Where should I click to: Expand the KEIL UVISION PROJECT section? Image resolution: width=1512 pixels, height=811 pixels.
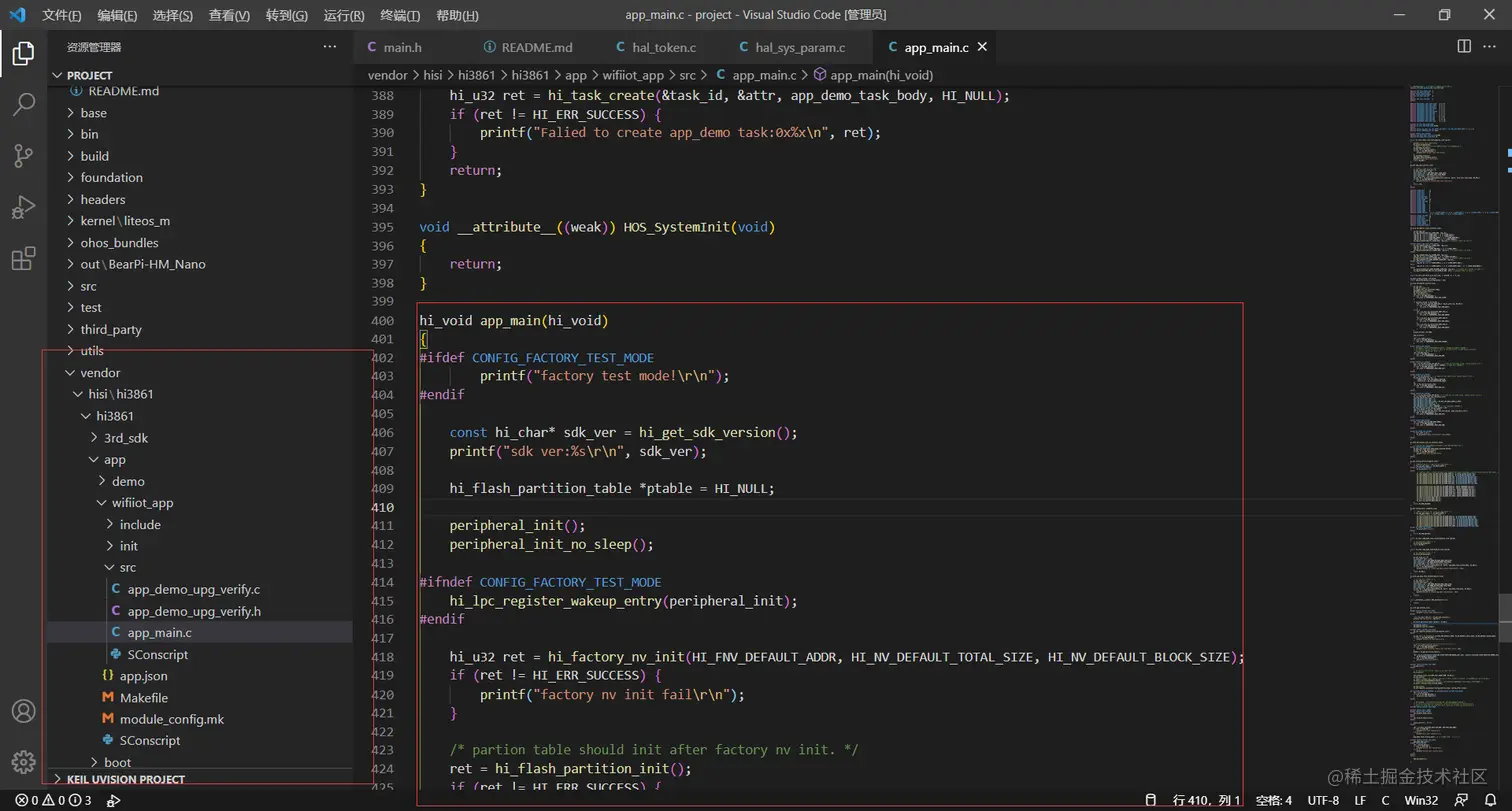[x=200, y=779]
